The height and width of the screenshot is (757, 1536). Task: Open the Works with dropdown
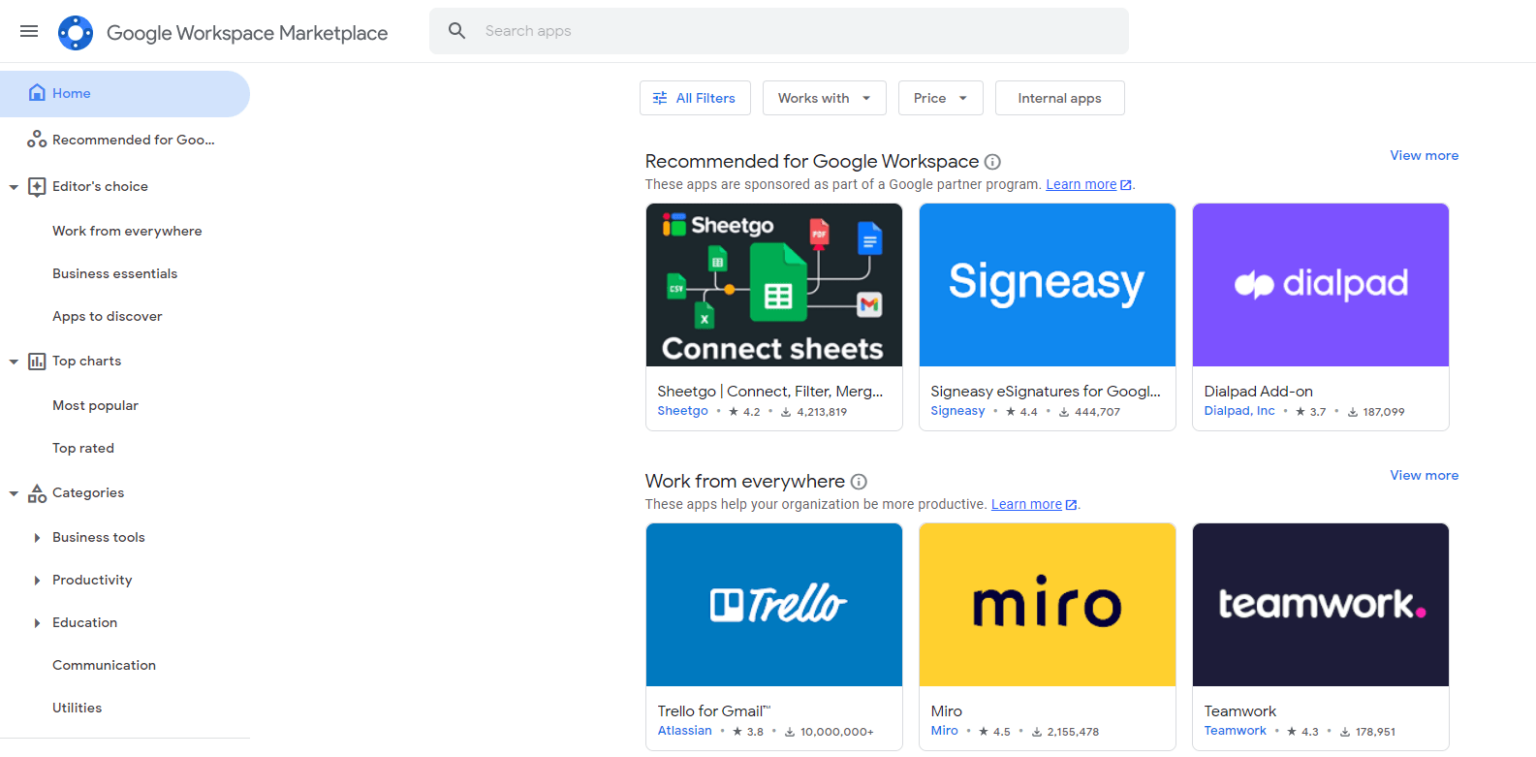(x=823, y=98)
